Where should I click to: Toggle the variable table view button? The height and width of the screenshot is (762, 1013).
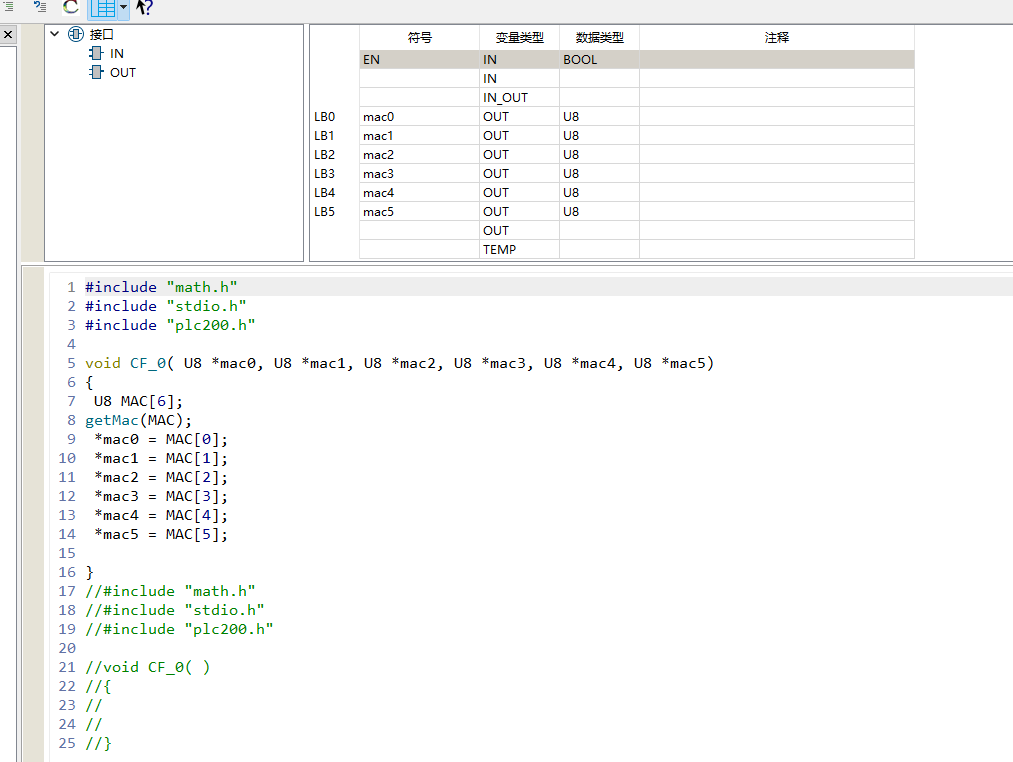point(102,8)
